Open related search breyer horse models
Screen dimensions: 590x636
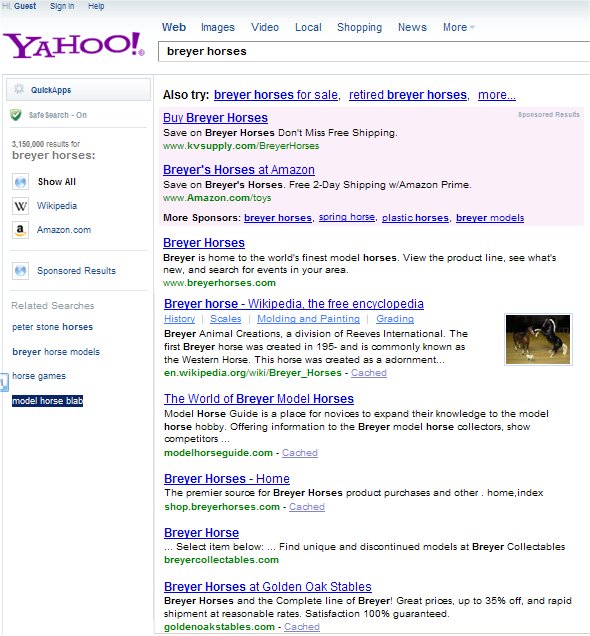tap(56, 352)
